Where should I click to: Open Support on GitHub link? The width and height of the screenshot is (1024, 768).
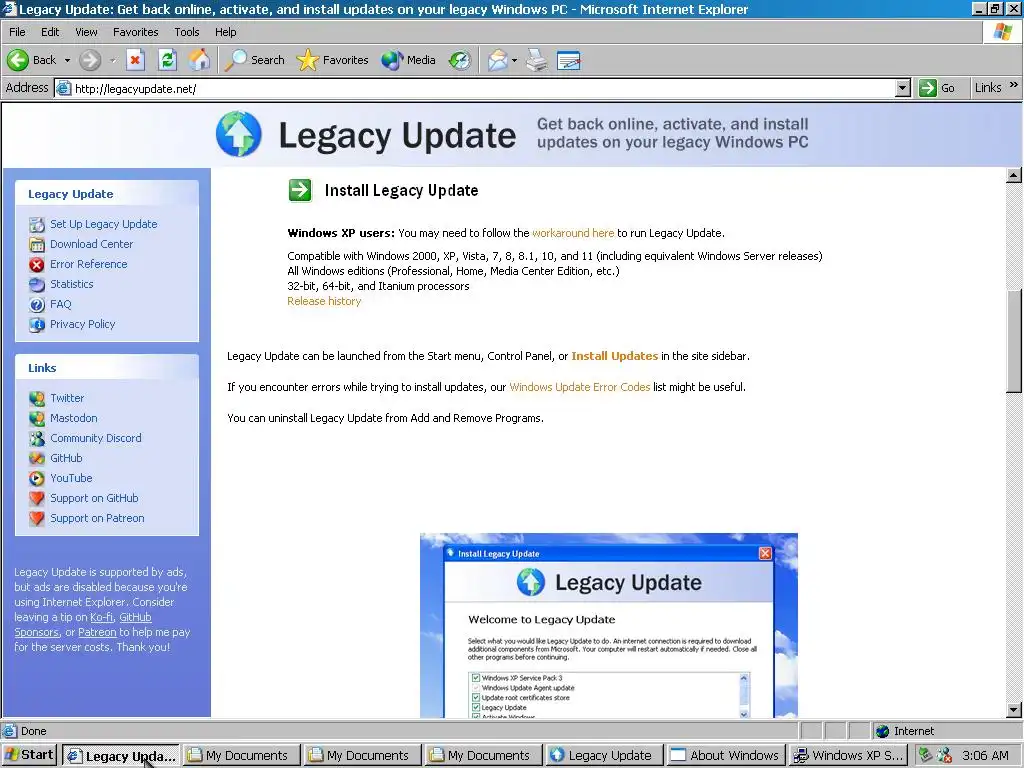pos(95,498)
